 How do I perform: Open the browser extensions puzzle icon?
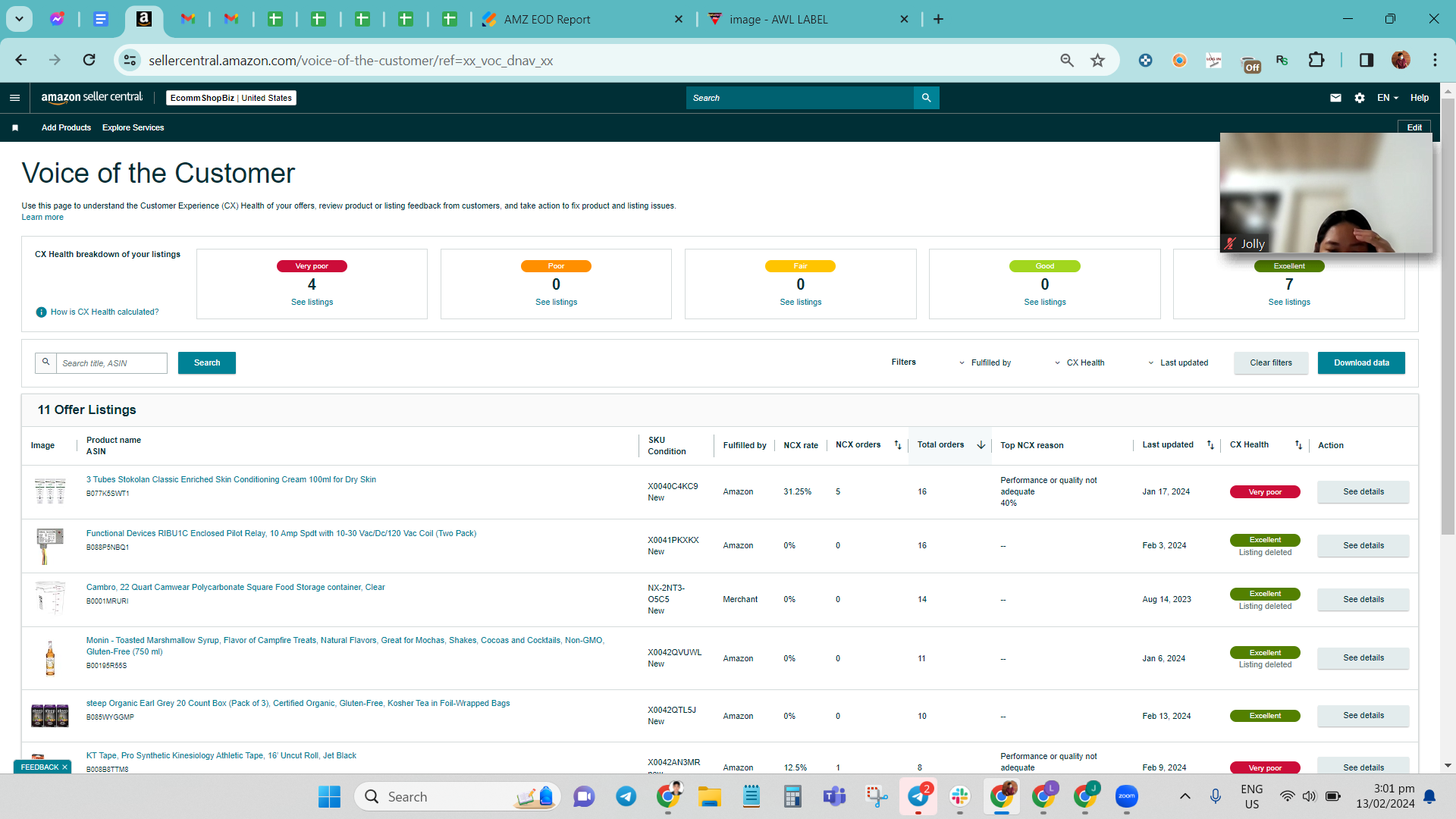click(1316, 60)
